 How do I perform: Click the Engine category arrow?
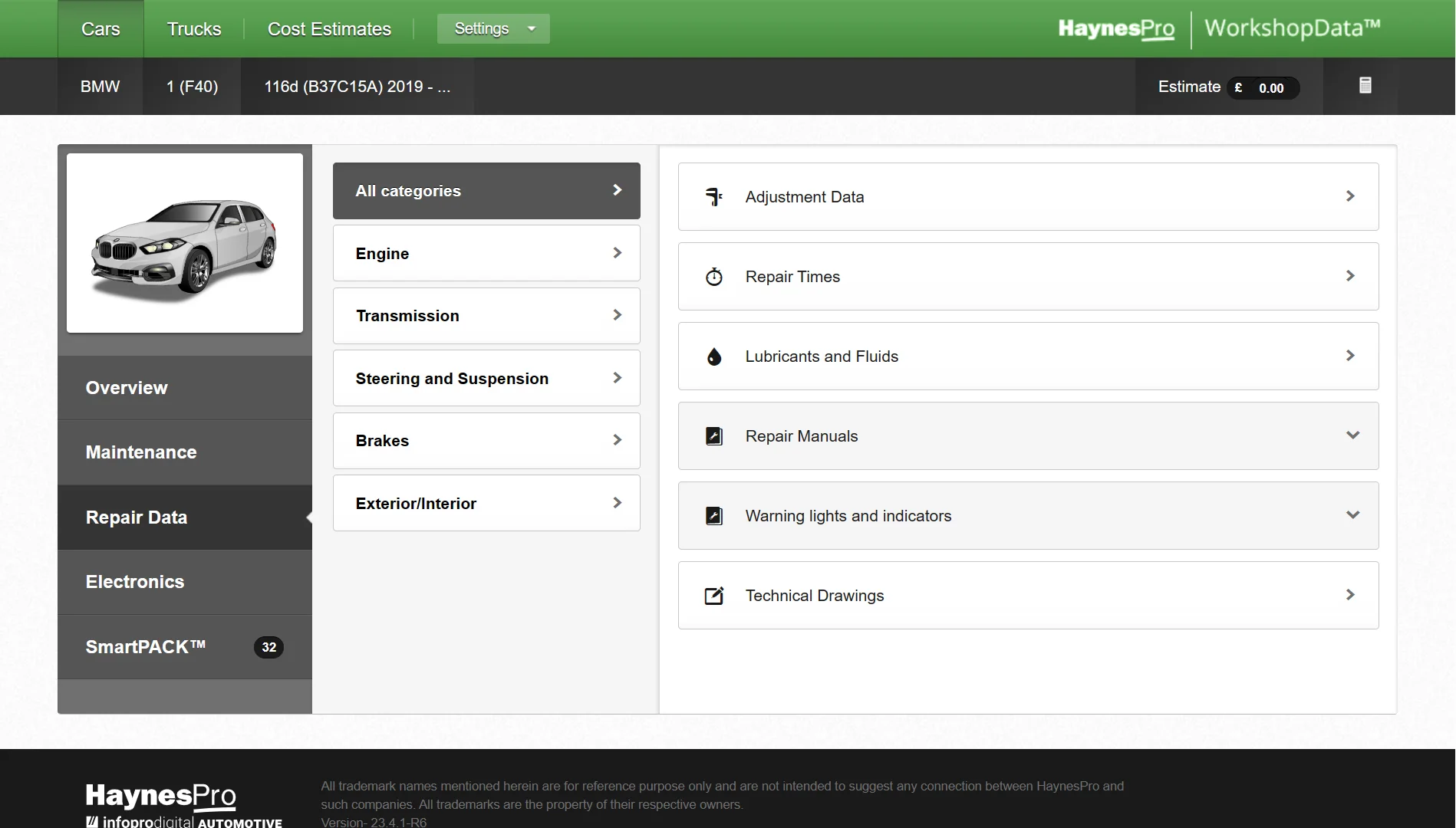617,253
